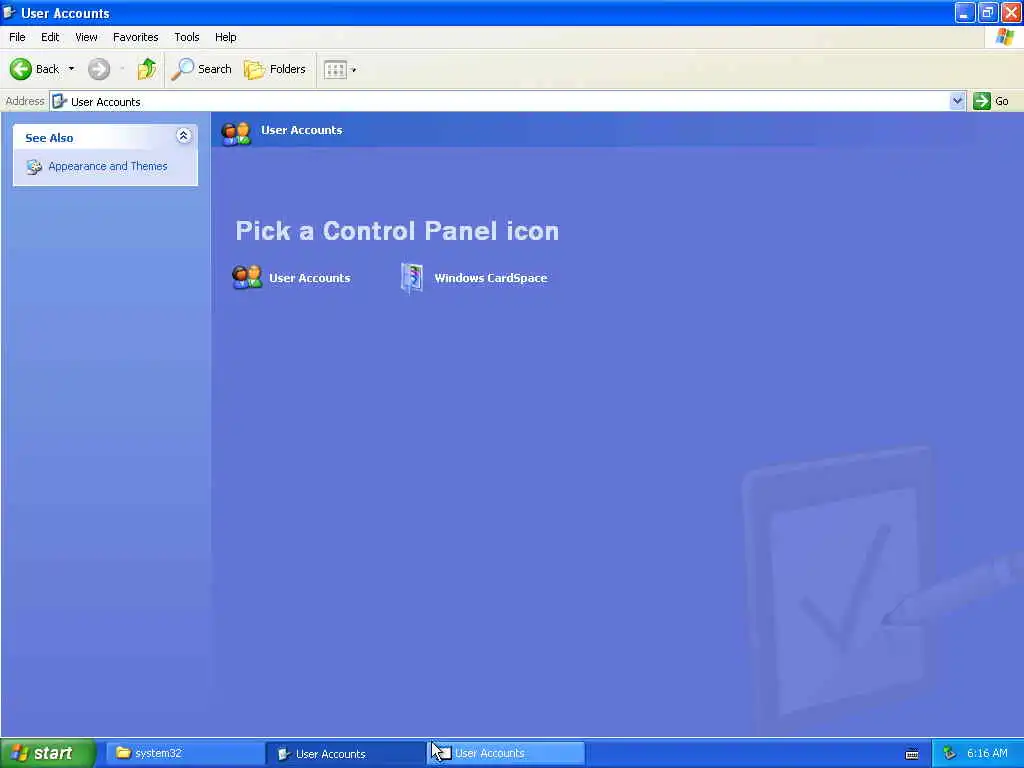This screenshot has width=1024, height=768.
Task: Switch to first User Accounts taskbar button
Action: 345,754
